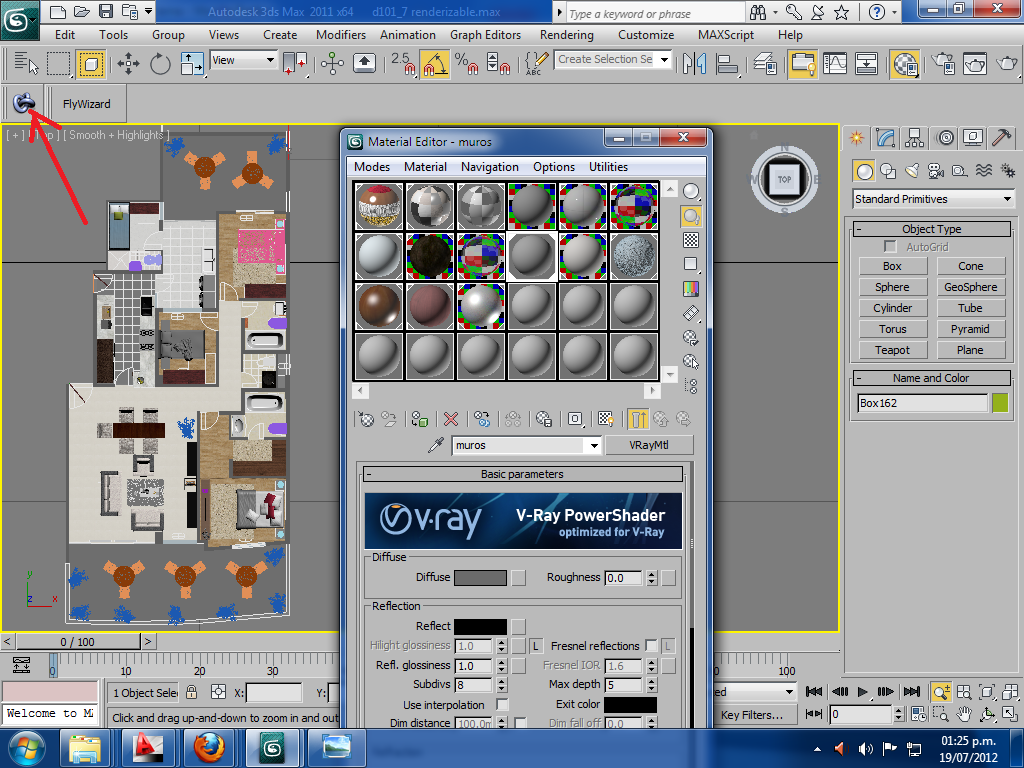Pick material from object eyedropper
Image resolution: width=1024 pixels, height=768 pixels.
point(436,445)
